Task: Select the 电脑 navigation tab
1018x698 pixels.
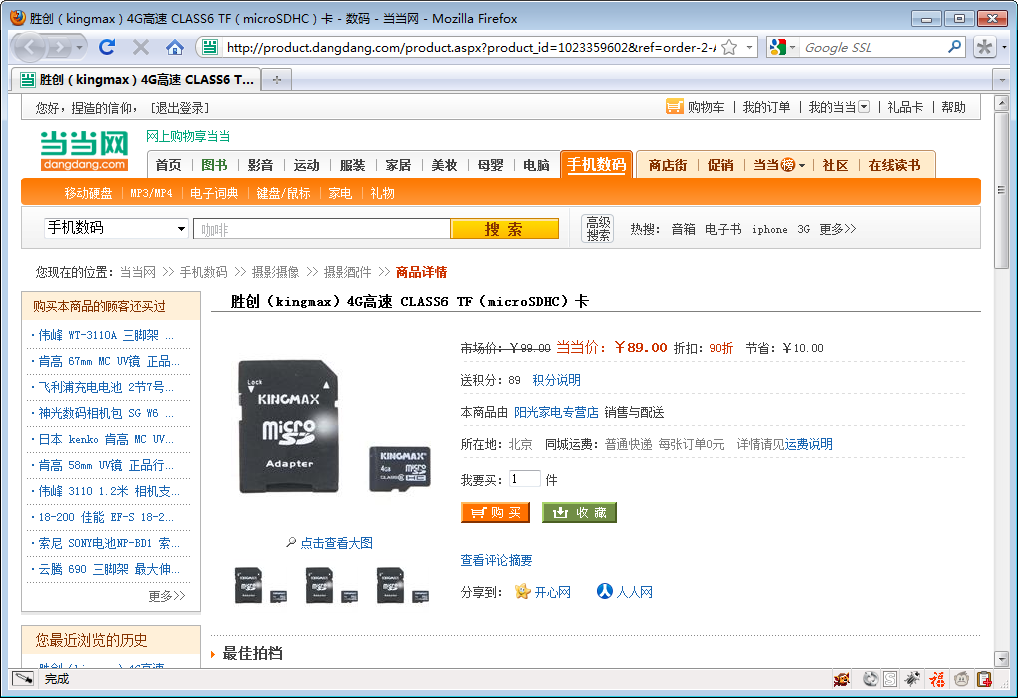Action: coord(536,165)
